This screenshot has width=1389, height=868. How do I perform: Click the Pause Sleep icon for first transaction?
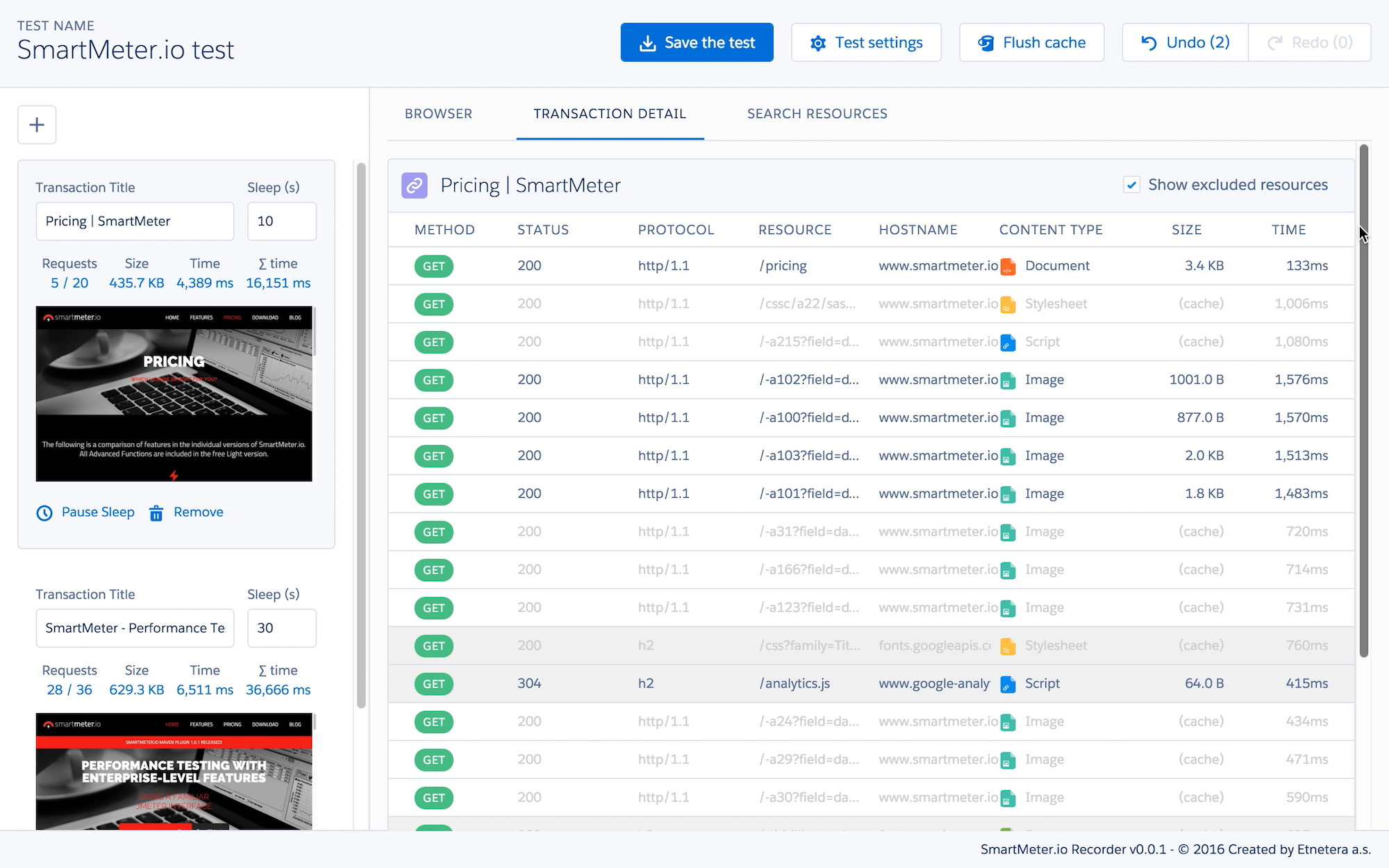[x=43, y=512]
